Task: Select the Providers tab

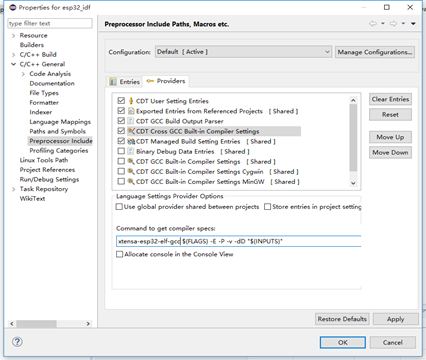Action: click(x=166, y=81)
